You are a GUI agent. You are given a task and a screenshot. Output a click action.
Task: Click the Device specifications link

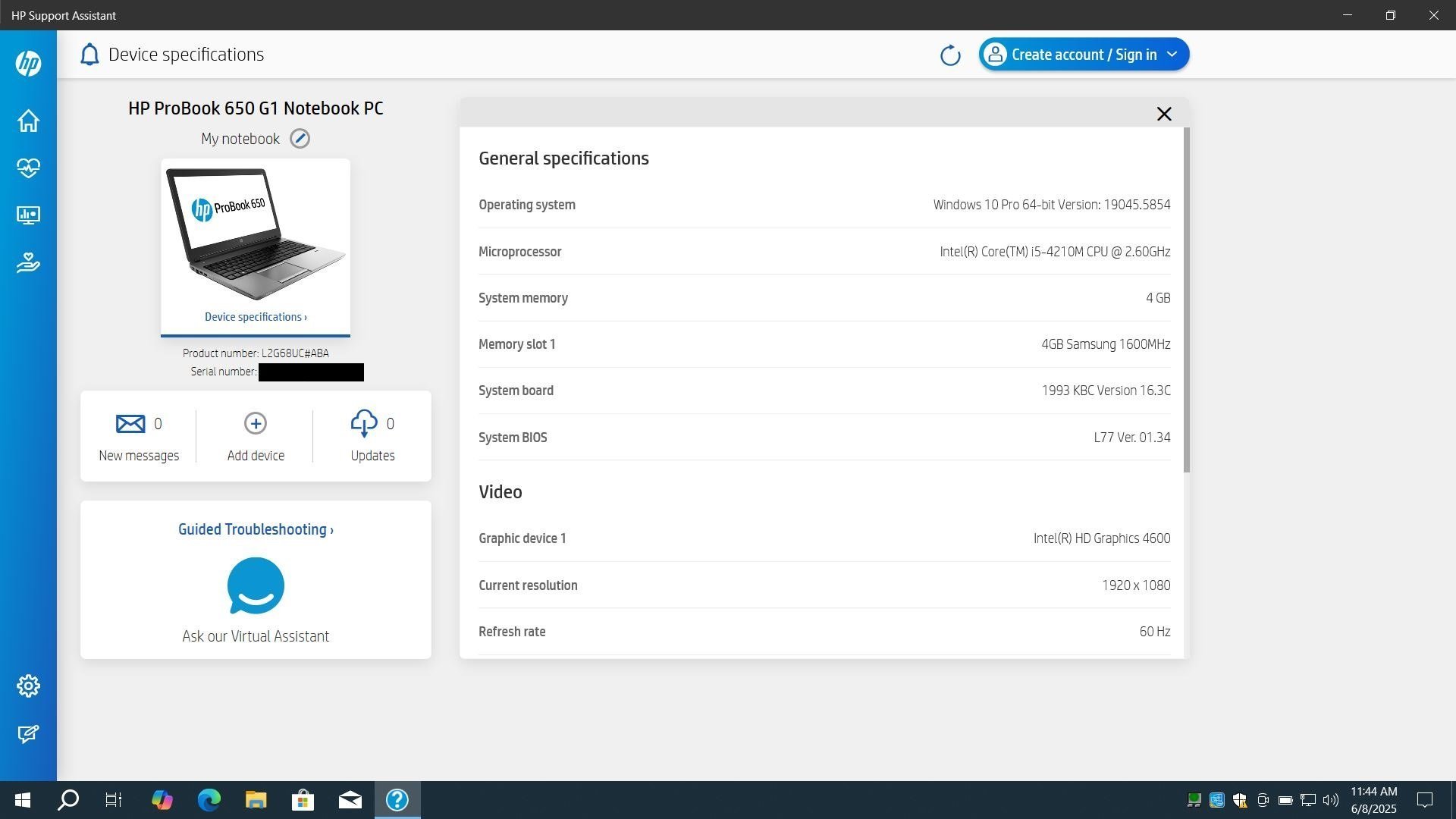click(256, 317)
